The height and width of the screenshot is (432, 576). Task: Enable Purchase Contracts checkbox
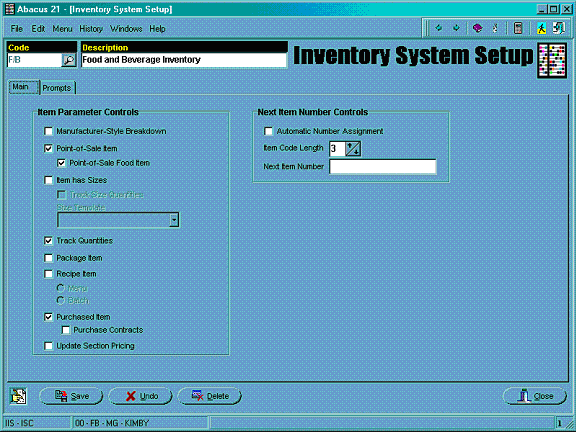pyautogui.click(x=66, y=330)
